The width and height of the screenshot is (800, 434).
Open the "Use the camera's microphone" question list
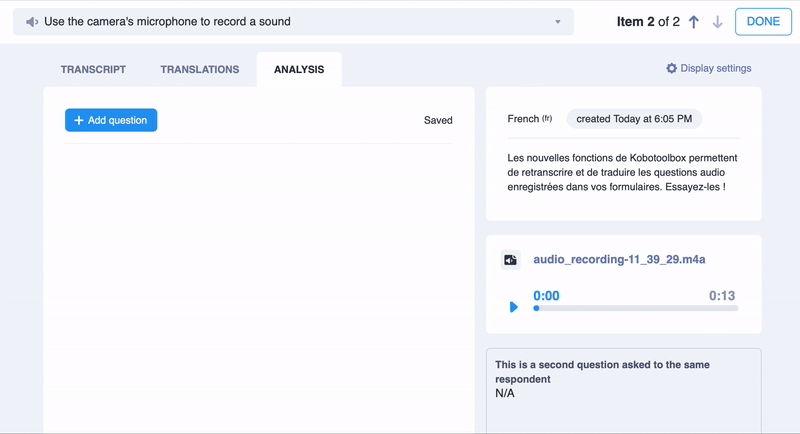click(290, 22)
